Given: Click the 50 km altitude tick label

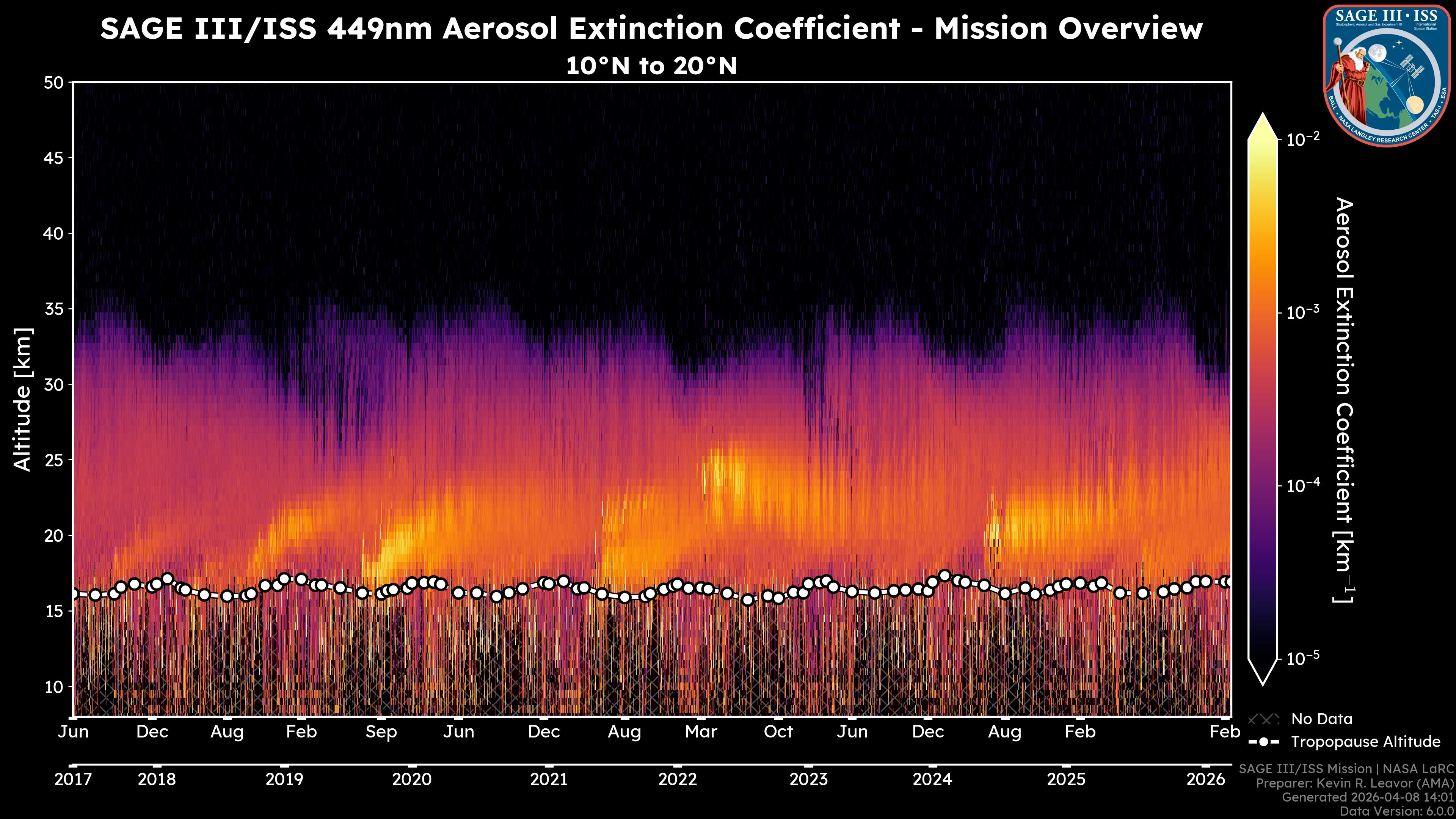Looking at the screenshot, I should (x=54, y=83).
